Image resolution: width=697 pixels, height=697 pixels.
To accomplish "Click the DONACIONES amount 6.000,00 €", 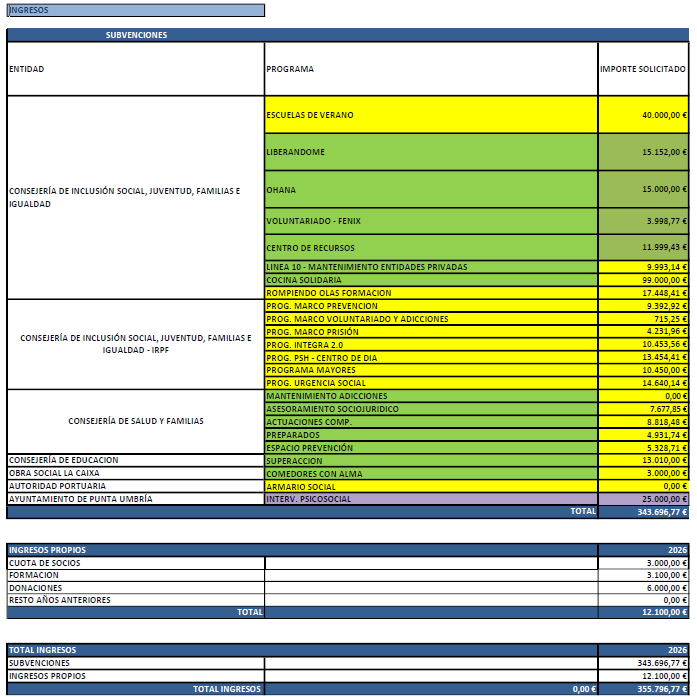I will 643,588.
